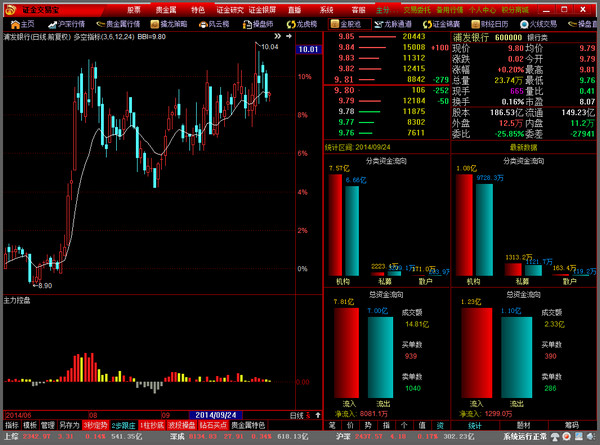Image resolution: width=600 pixels, height=445 pixels.
Task: Switch to the 3秒定势 indicator tab
Action: (95, 425)
